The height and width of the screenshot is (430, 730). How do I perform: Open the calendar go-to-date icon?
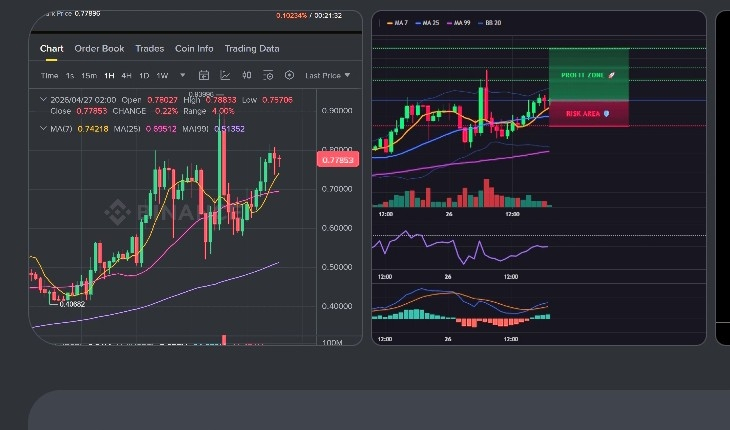(203, 75)
